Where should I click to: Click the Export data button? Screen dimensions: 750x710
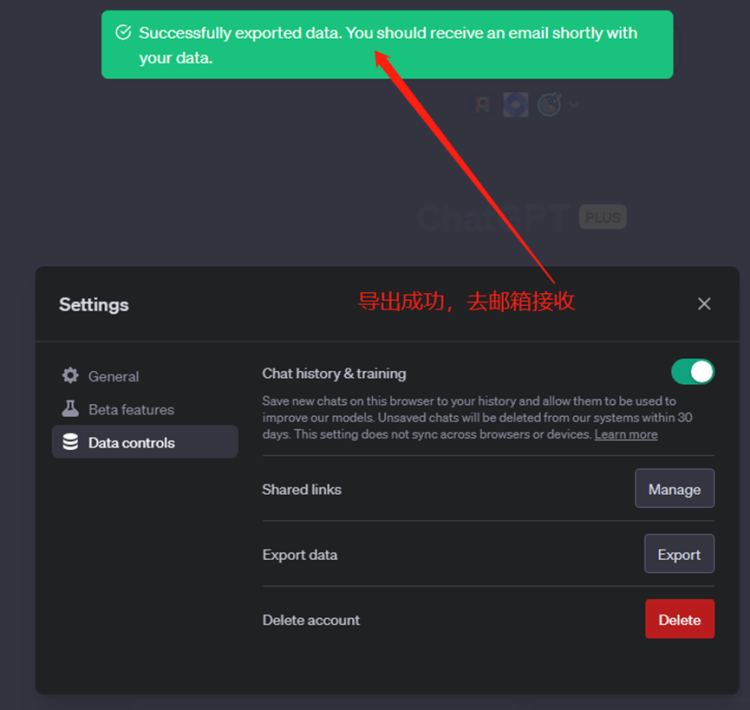679,554
